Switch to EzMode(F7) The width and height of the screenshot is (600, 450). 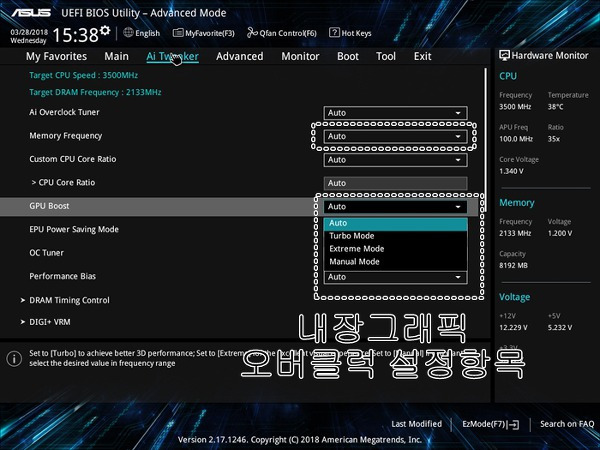491,424
